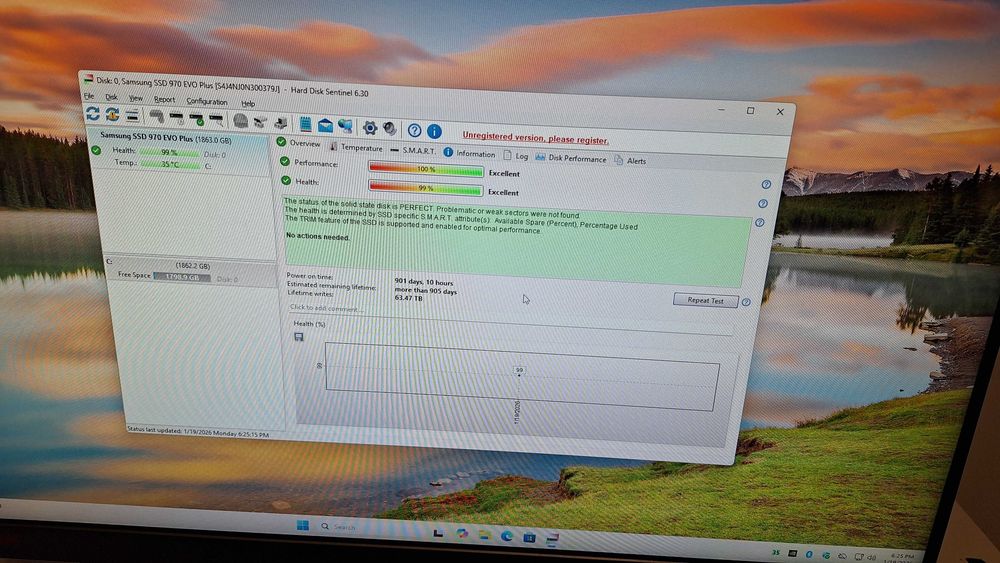Click the 'Excellent' label beside the Performance bar
Viewport: 1000px width, 563px height.
504,173
